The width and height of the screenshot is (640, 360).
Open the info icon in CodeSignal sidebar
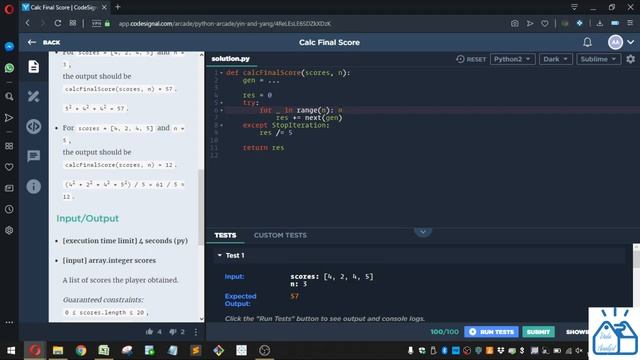[x=33, y=187]
